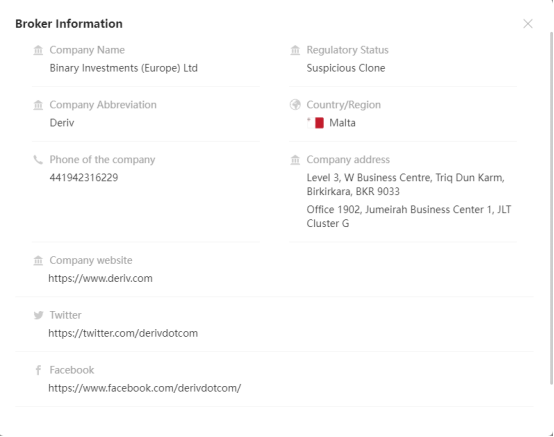This screenshot has width=554, height=437.
Task: Click the Company Abbreviation bank icon
Action: pyautogui.click(x=38, y=105)
